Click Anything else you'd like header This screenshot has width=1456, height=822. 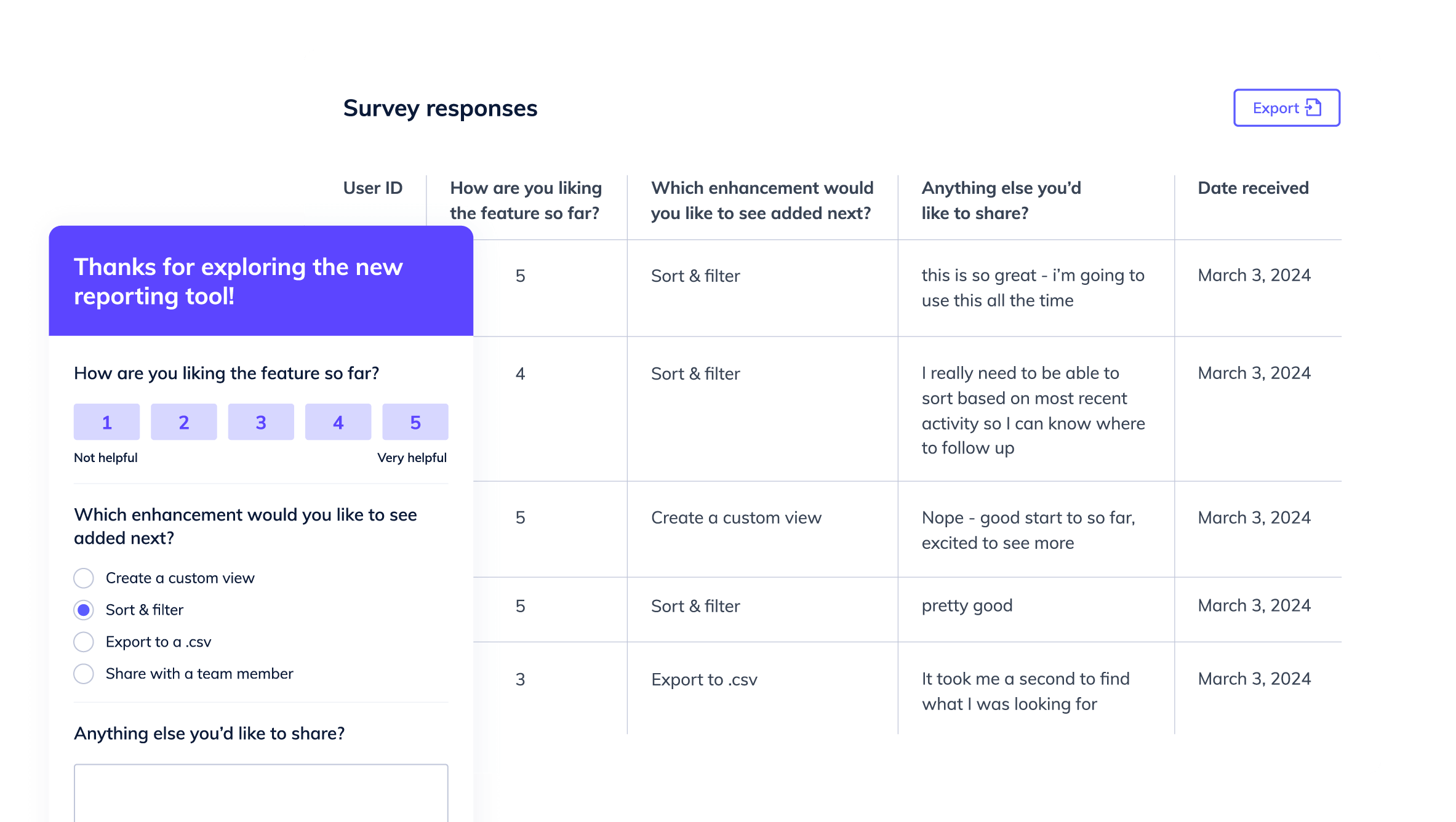click(x=1001, y=201)
